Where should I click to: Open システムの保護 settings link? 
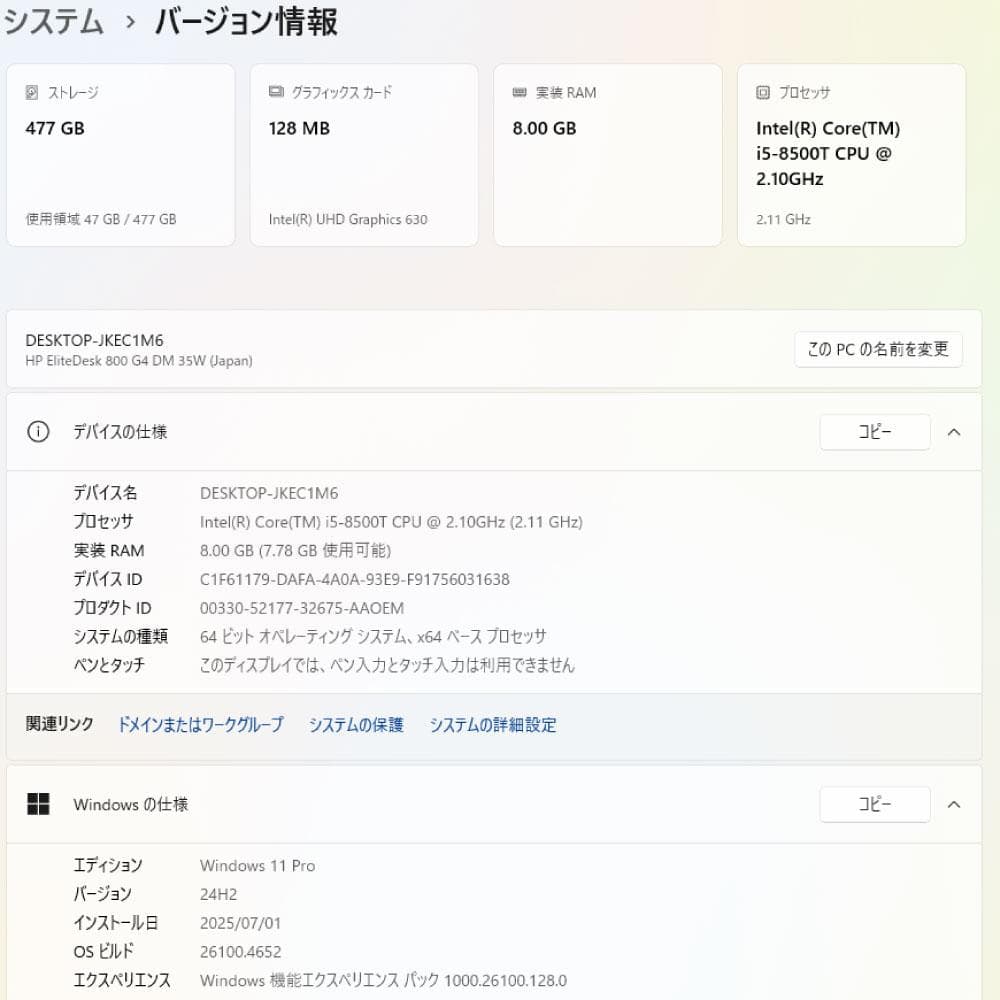[x=355, y=725]
